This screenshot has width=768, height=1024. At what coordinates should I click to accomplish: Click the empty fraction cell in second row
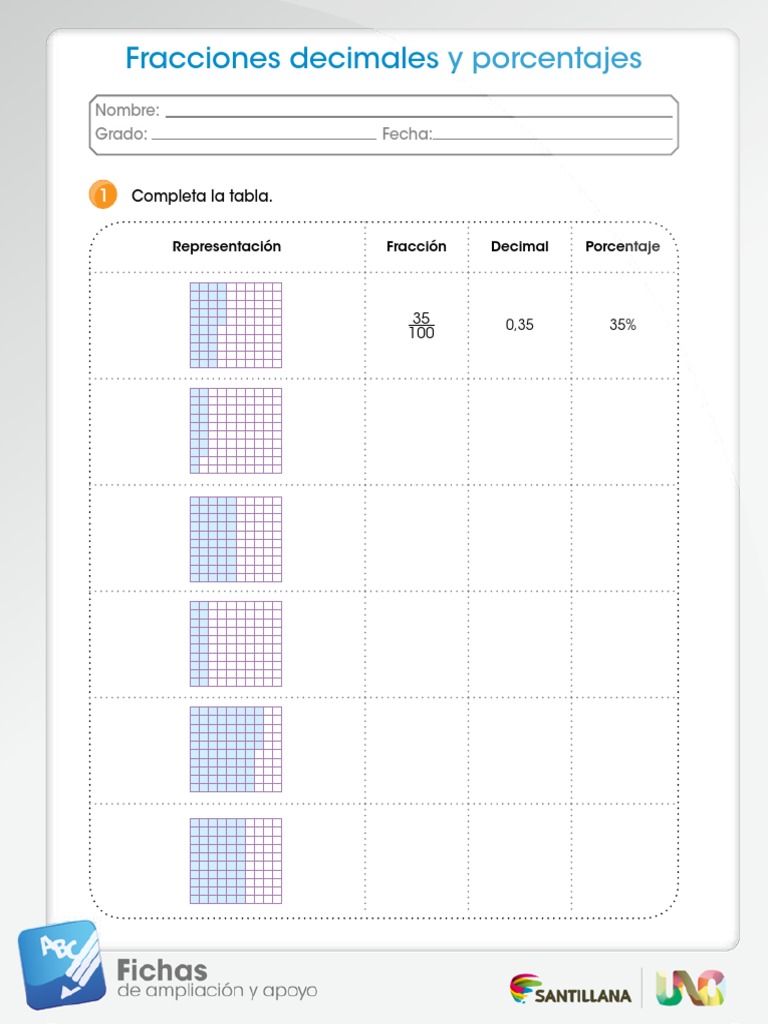(x=417, y=431)
